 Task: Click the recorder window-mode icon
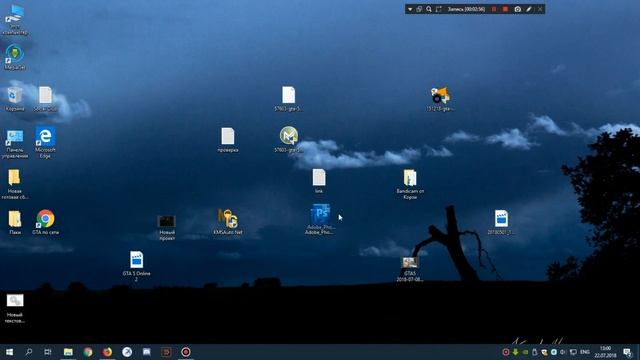coord(419,9)
